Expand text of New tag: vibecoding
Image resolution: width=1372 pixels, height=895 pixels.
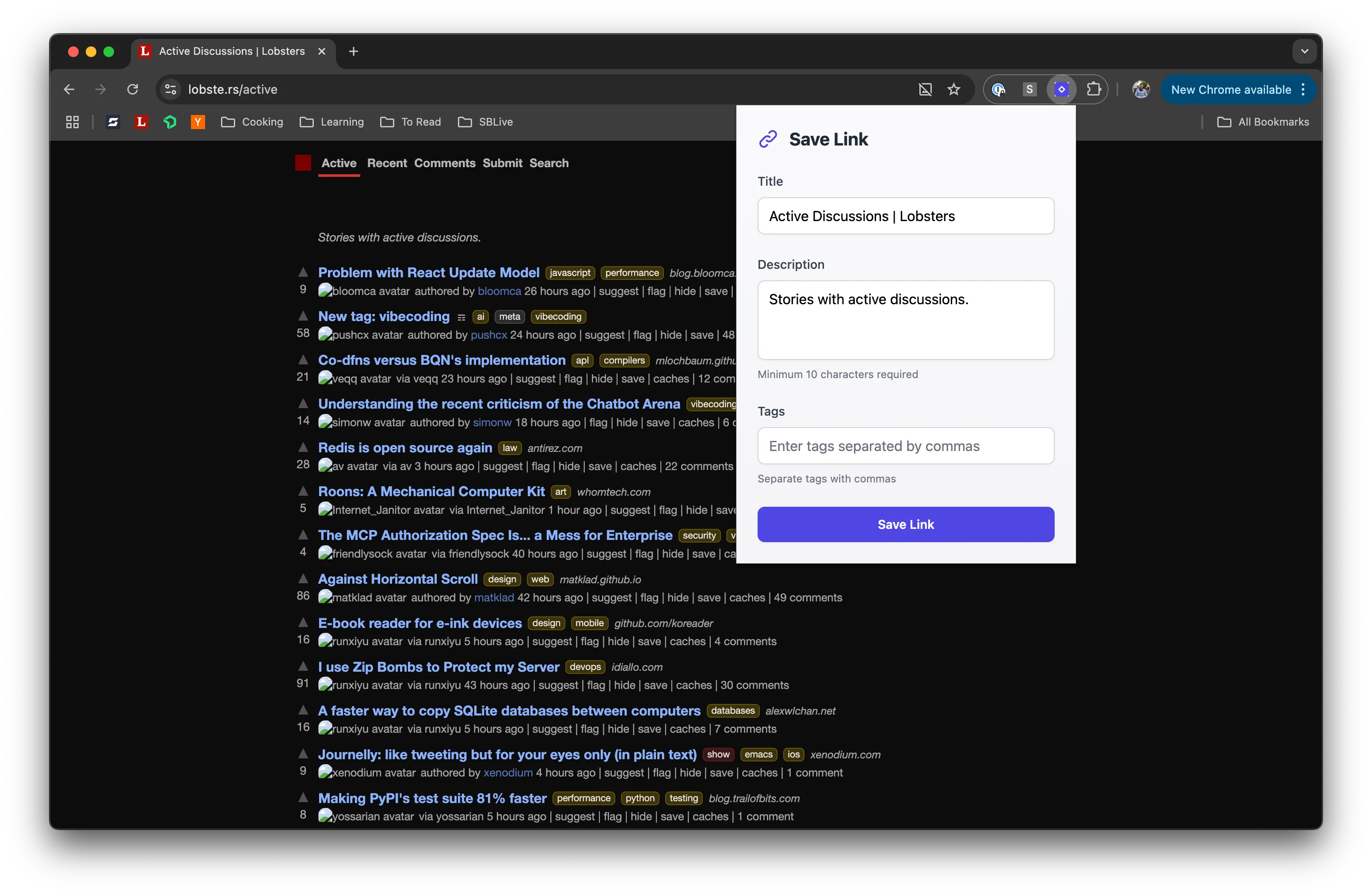461,317
